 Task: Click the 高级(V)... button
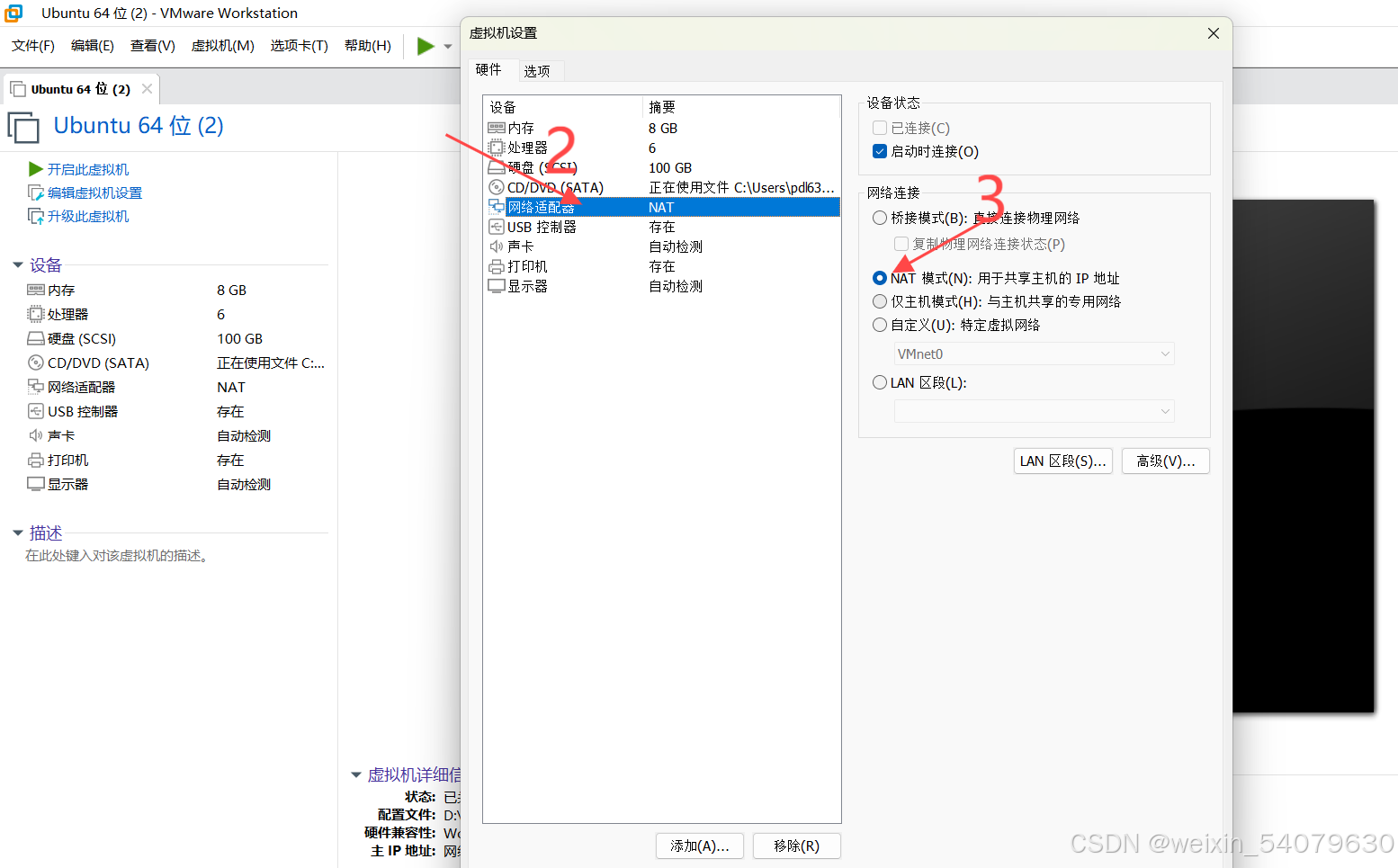click(1166, 461)
